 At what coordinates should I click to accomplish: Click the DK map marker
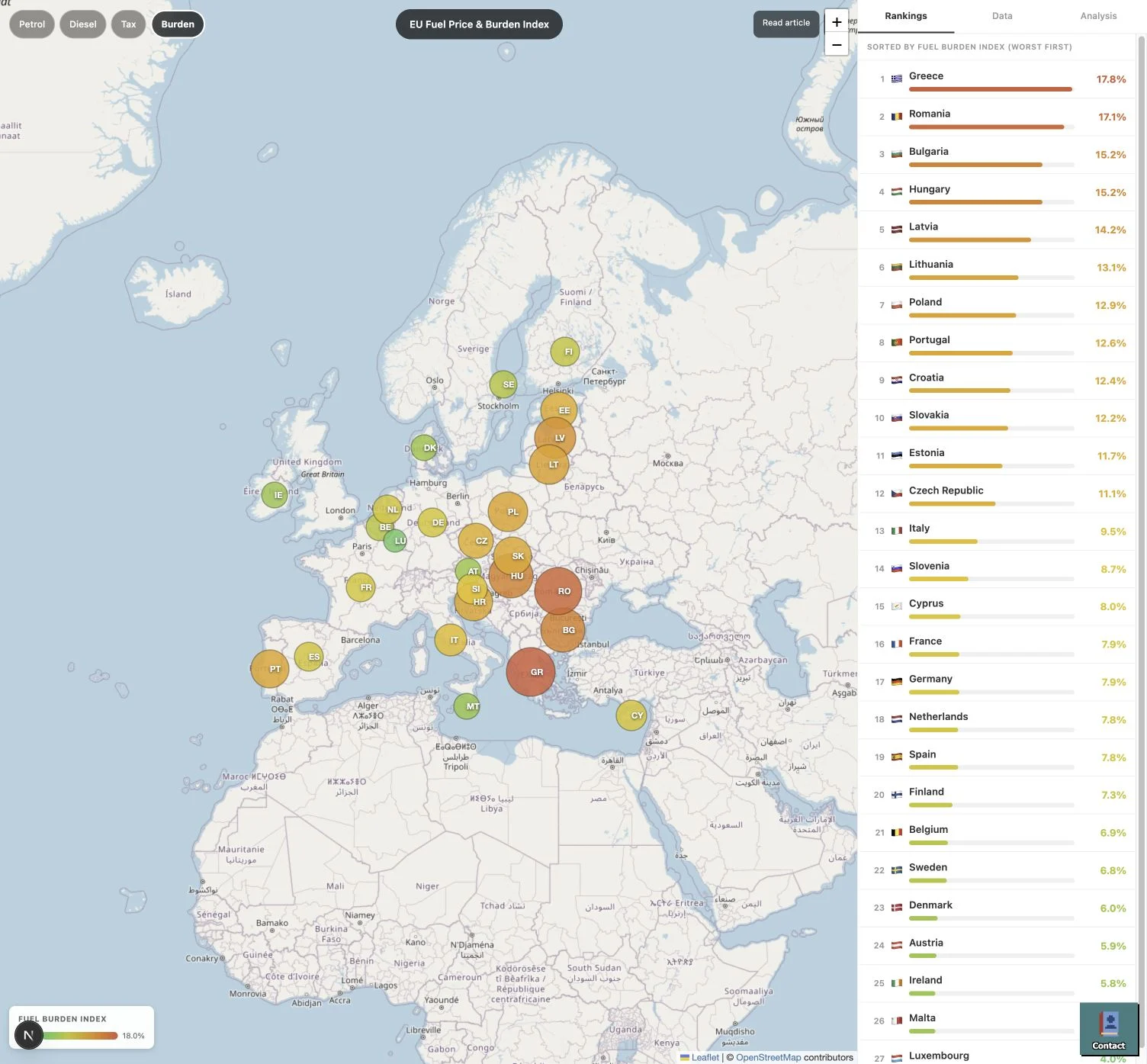424,448
